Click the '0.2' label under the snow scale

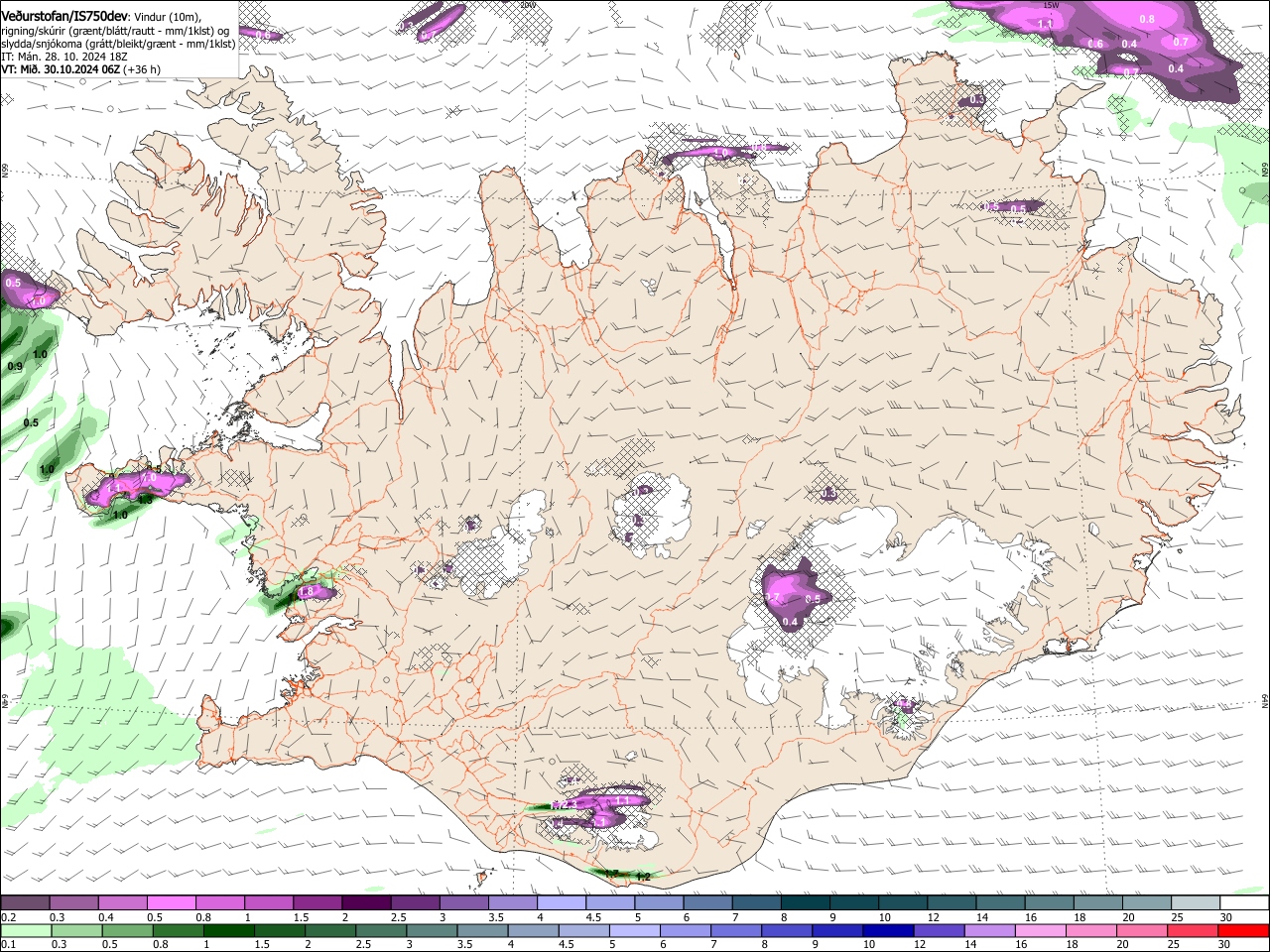click(8, 917)
